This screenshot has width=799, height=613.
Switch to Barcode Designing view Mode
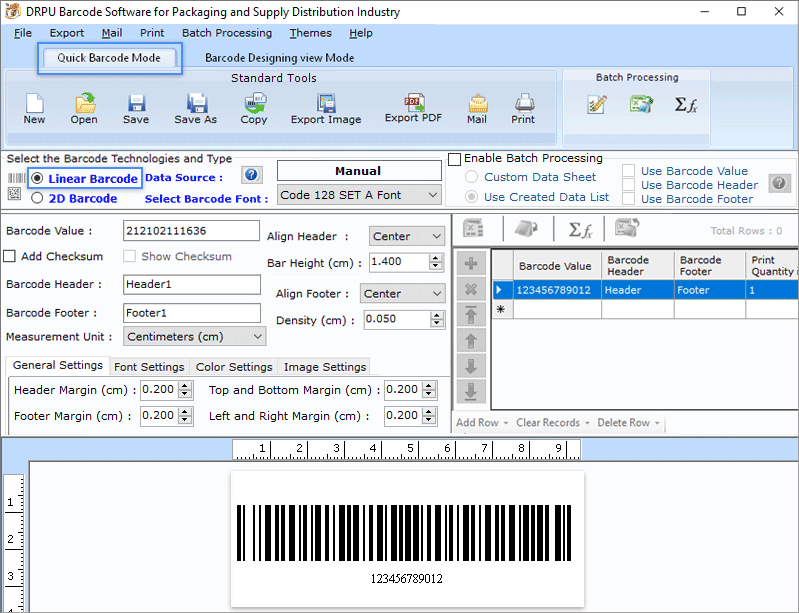(x=279, y=58)
